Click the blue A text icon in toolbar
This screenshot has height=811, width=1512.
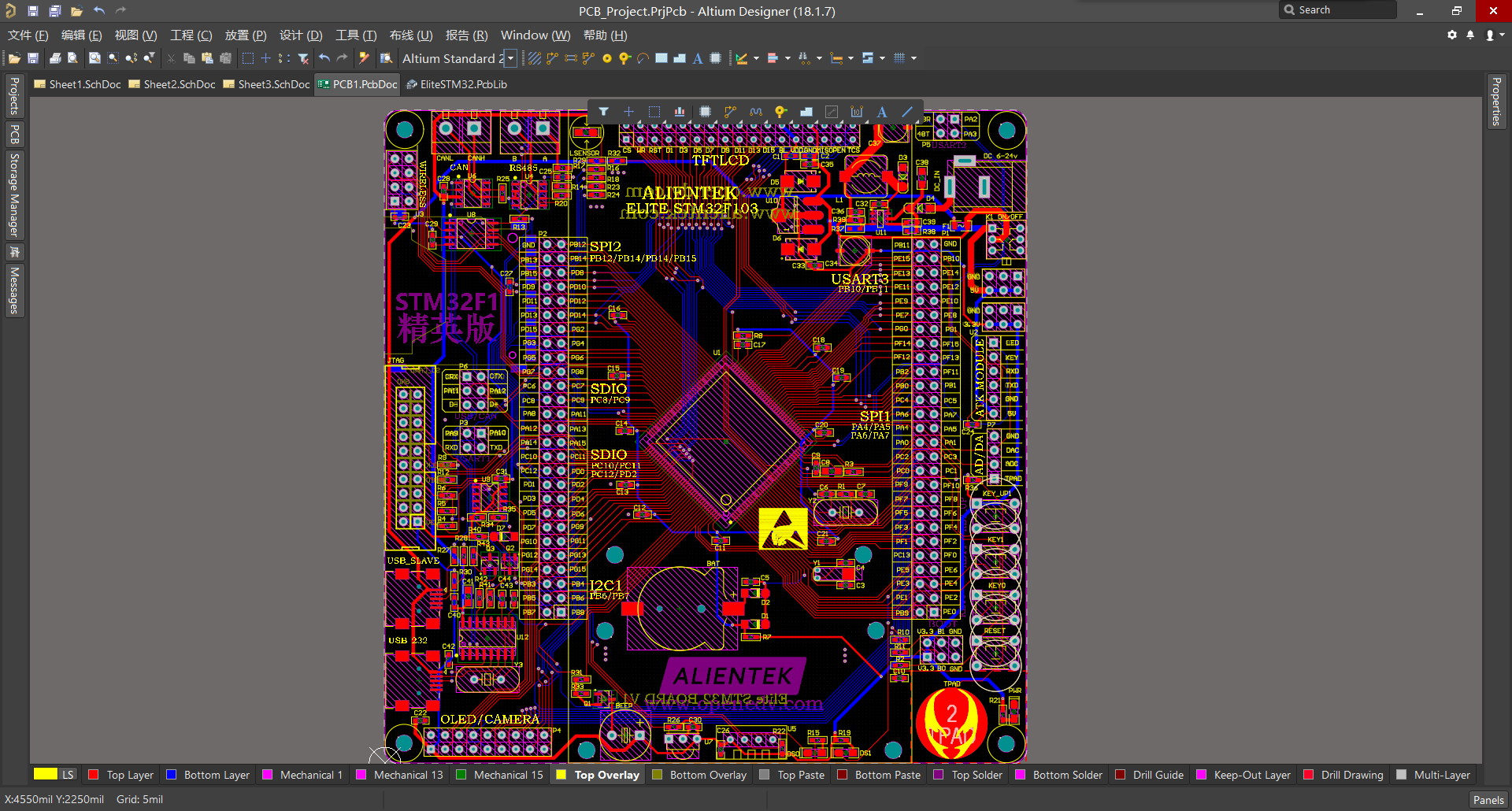[x=698, y=58]
